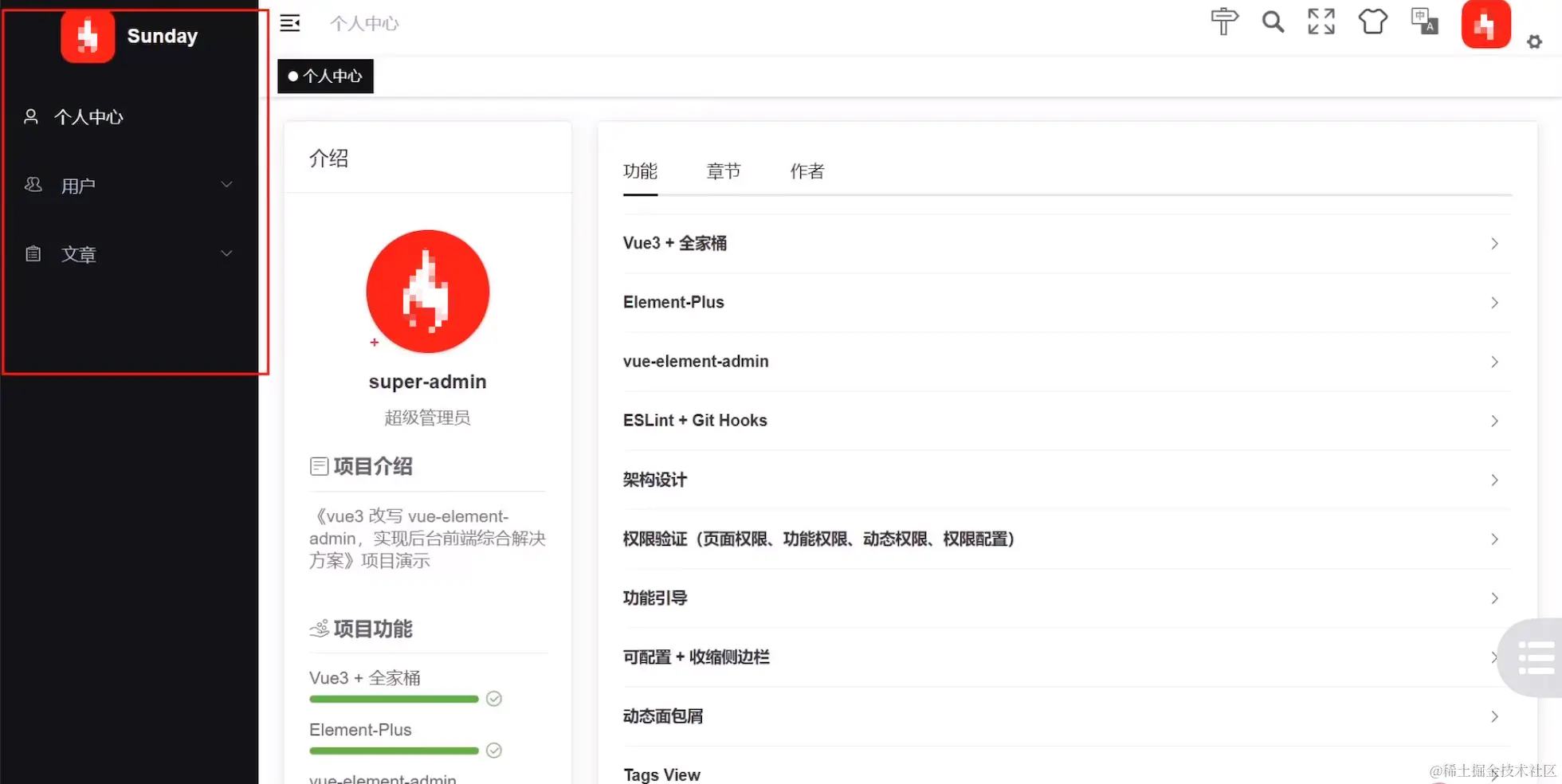Click the check circle next to Element-Plus progress
Viewport: 1562px width, 784px height.
(x=494, y=751)
